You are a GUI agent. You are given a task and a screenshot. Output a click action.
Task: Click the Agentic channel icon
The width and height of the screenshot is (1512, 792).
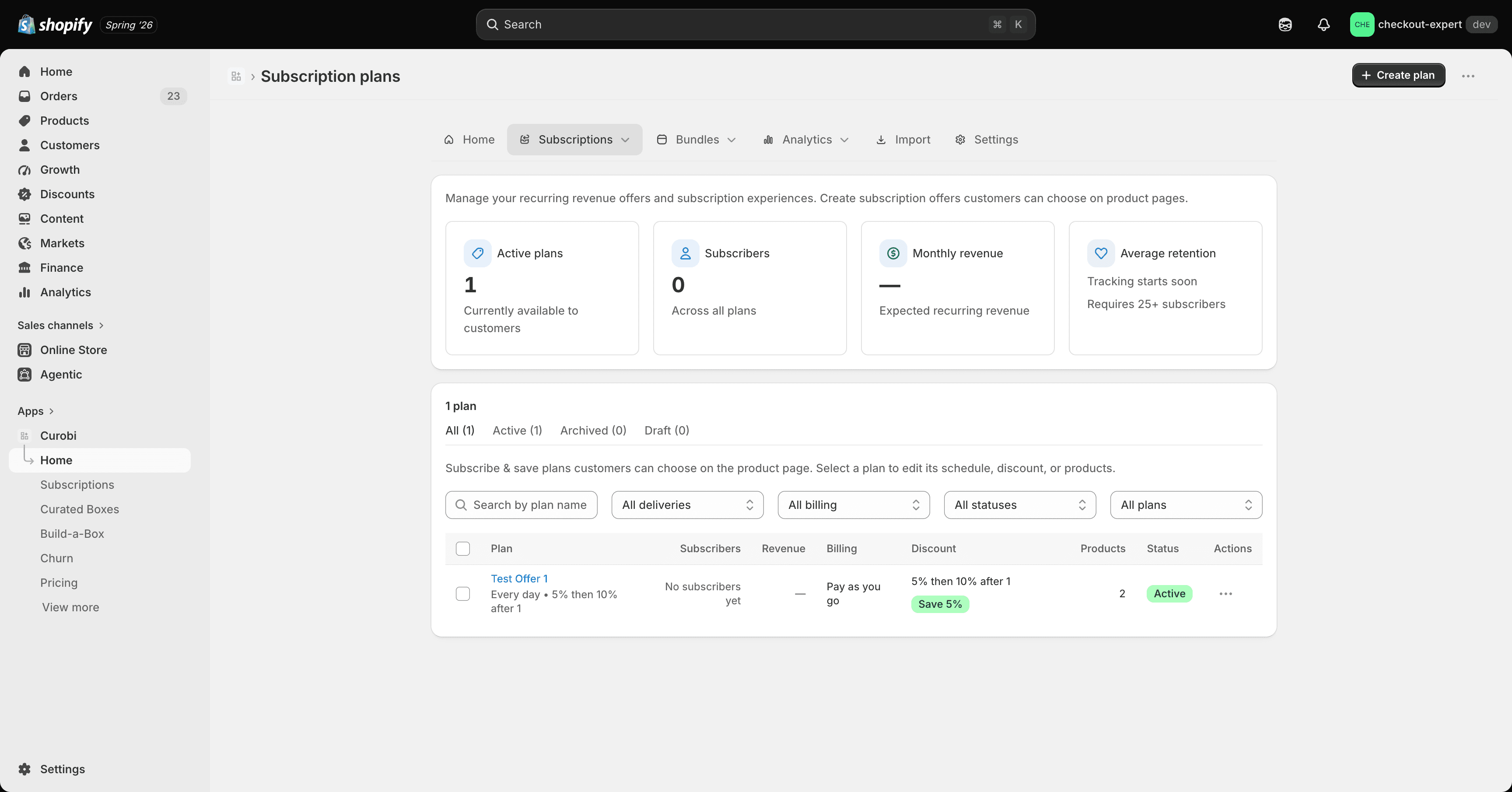[24, 375]
